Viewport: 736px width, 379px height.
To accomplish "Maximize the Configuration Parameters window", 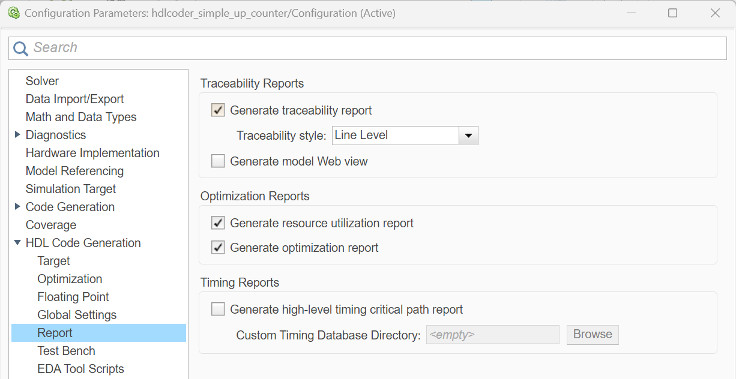I will pos(672,13).
